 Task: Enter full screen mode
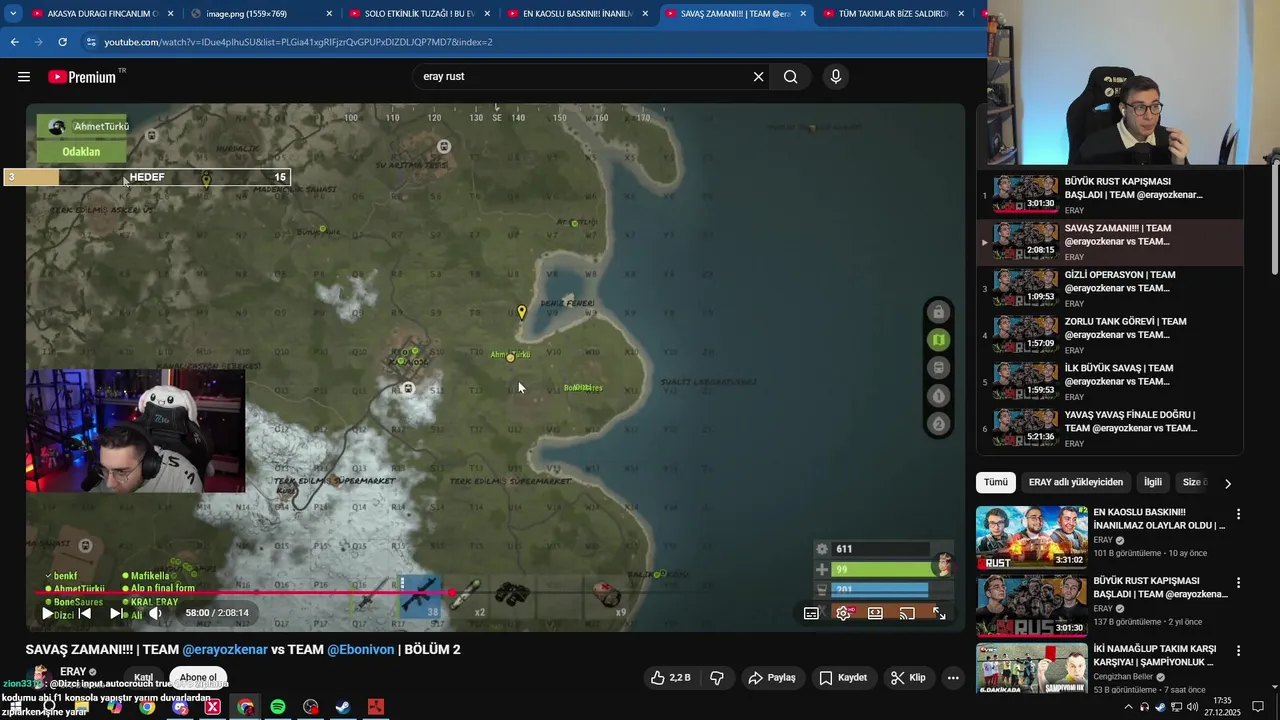[x=939, y=613]
